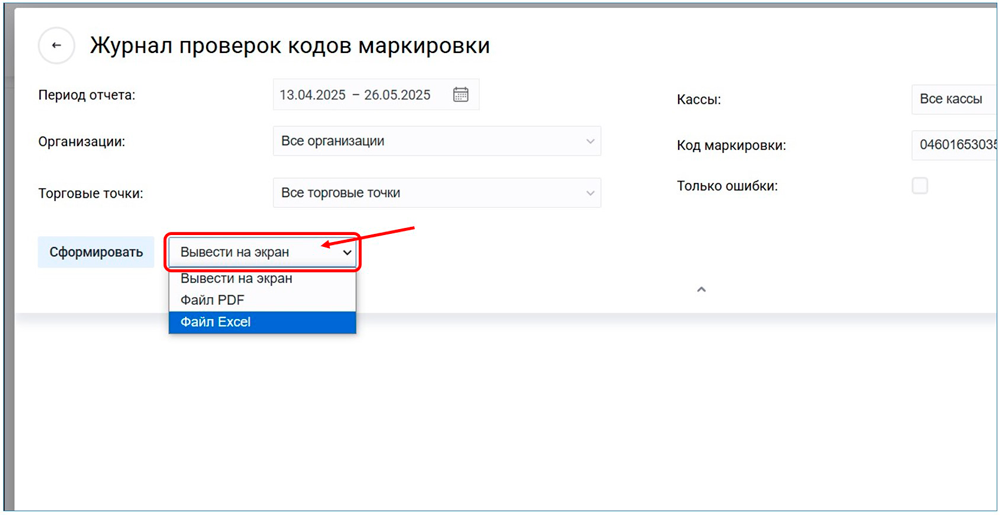This screenshot has width=1000, height=515.
Task: Click the start date 13.04.2025
Action: coord(312,95)
